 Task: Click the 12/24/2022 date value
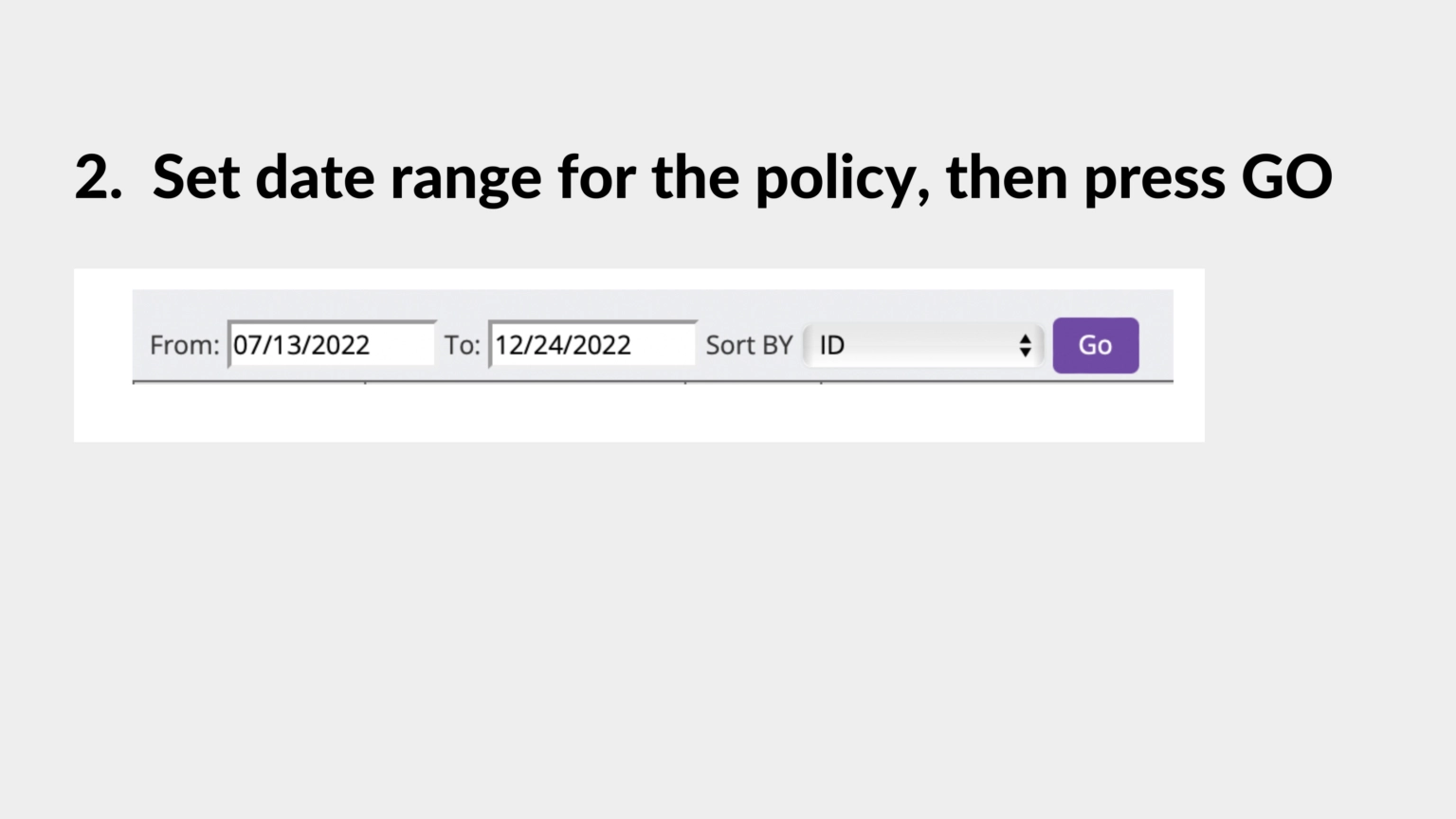coord(562,345)
